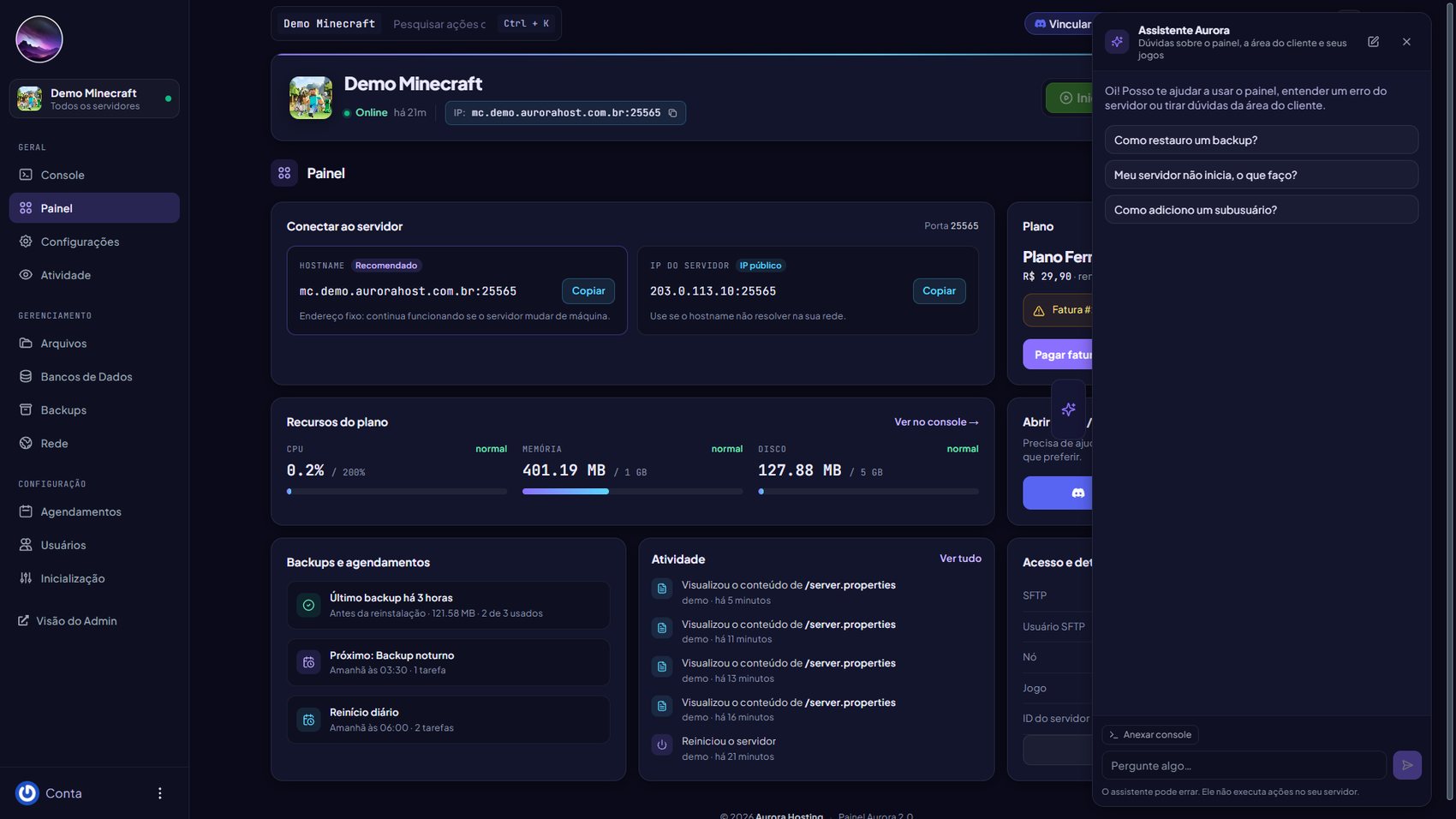Open Configurações in the sidebar
The width and height of the screenshot is (1456, 819).
94,242
